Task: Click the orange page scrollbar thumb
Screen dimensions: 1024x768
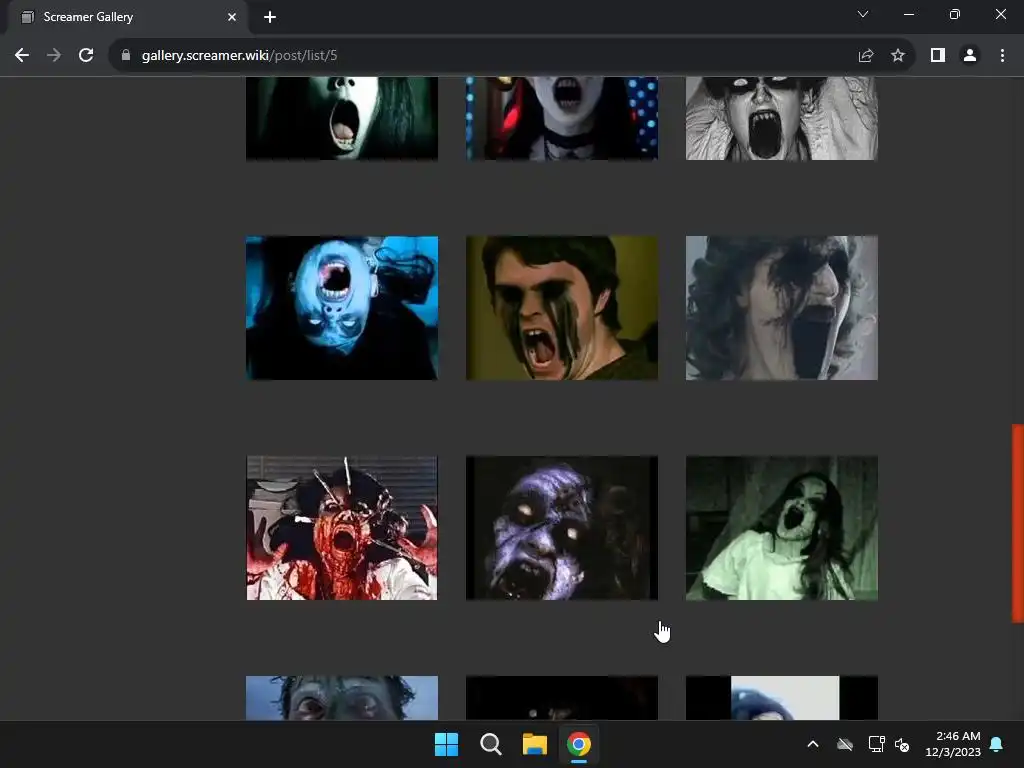Action: pos(1017,523)
